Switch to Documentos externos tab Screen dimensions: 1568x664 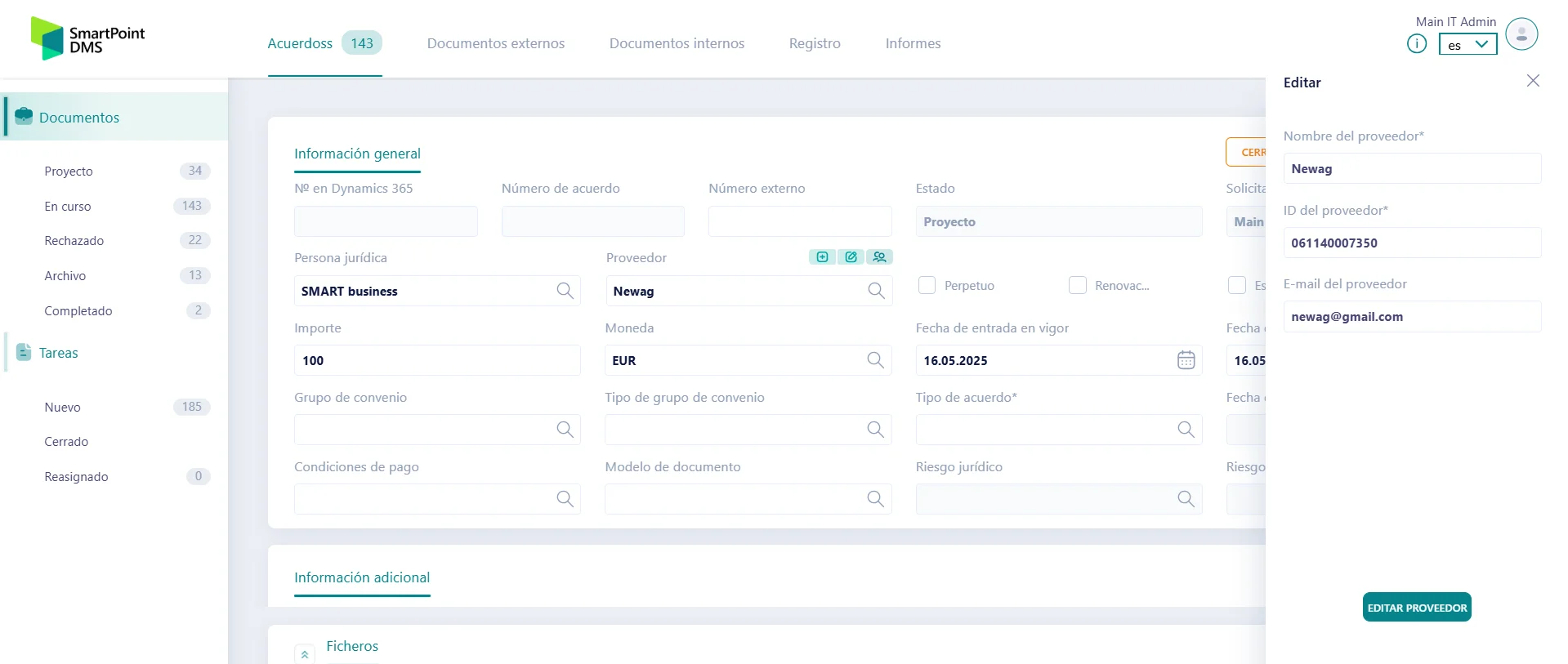(495, 43)
